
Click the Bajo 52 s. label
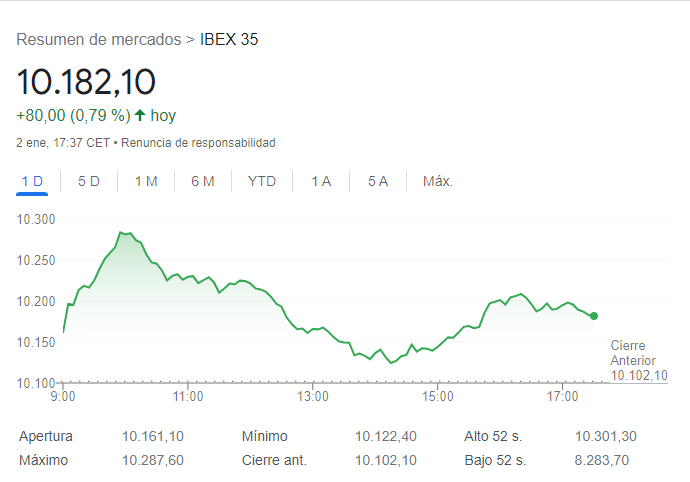[x=495, y=460]
